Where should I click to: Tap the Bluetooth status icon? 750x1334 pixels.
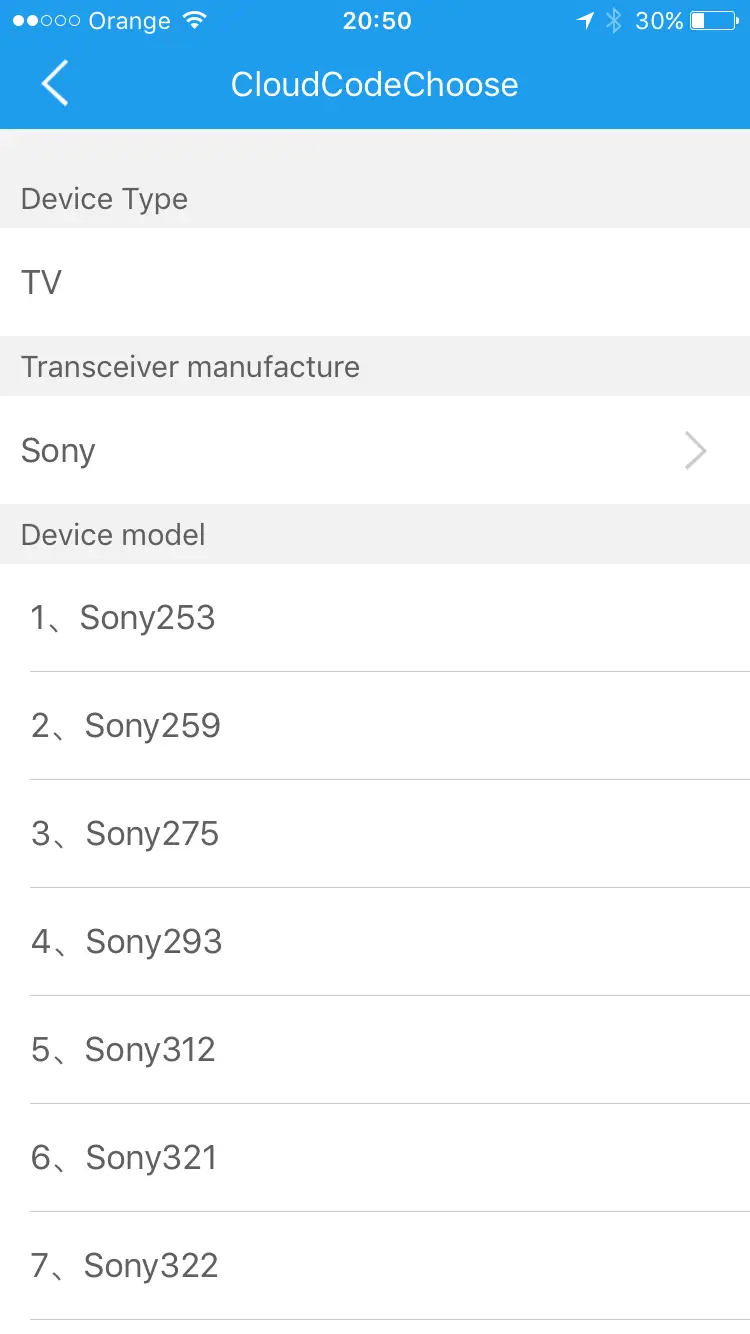[614, 21]
